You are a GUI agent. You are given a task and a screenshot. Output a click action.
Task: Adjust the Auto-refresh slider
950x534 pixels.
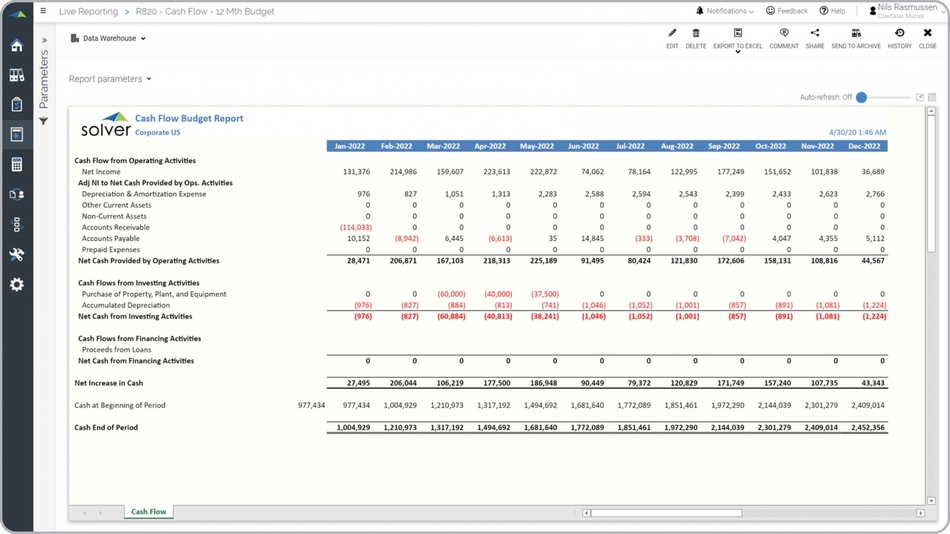861,97
